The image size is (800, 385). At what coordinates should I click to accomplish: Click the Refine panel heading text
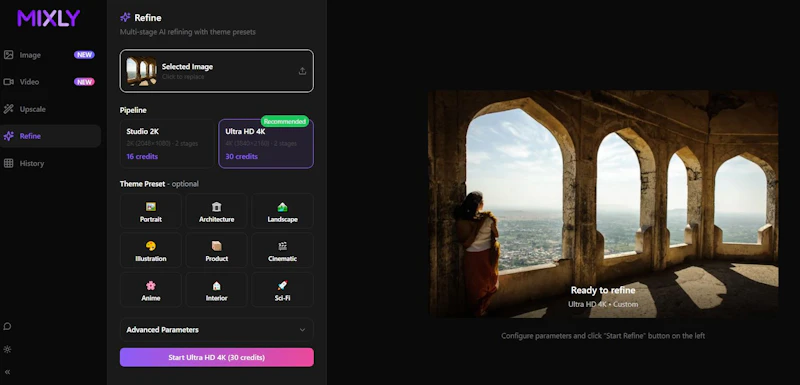pyautogui.click(x=148, y=18)
